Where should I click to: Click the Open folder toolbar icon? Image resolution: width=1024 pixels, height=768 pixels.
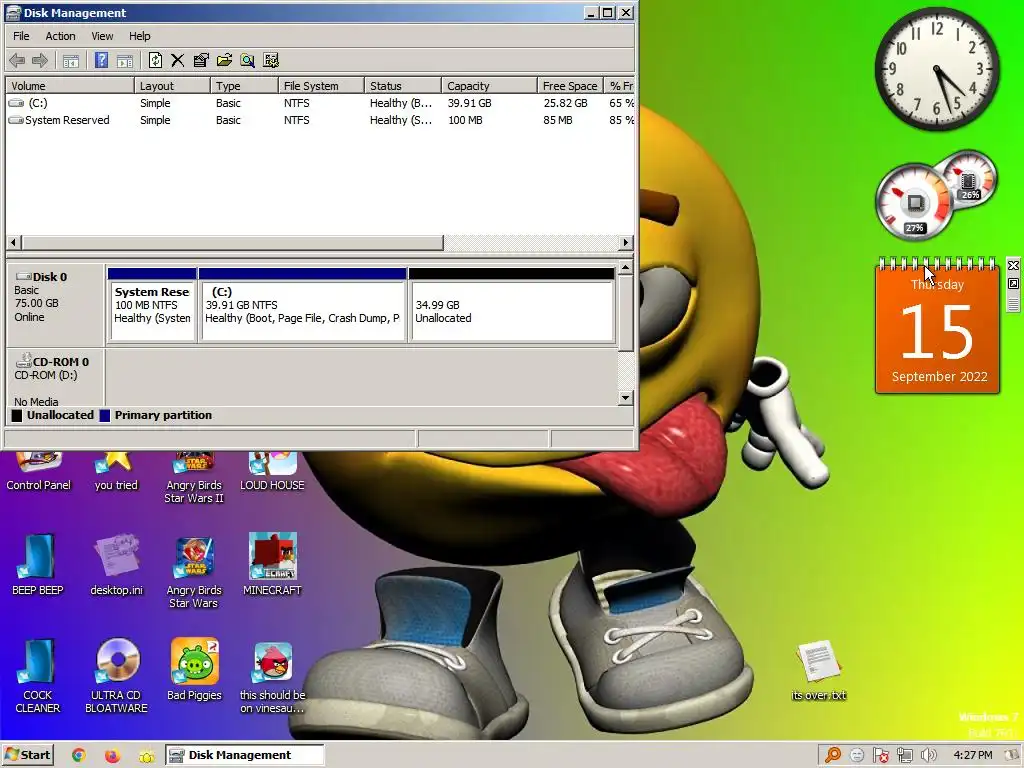point(224,61)
